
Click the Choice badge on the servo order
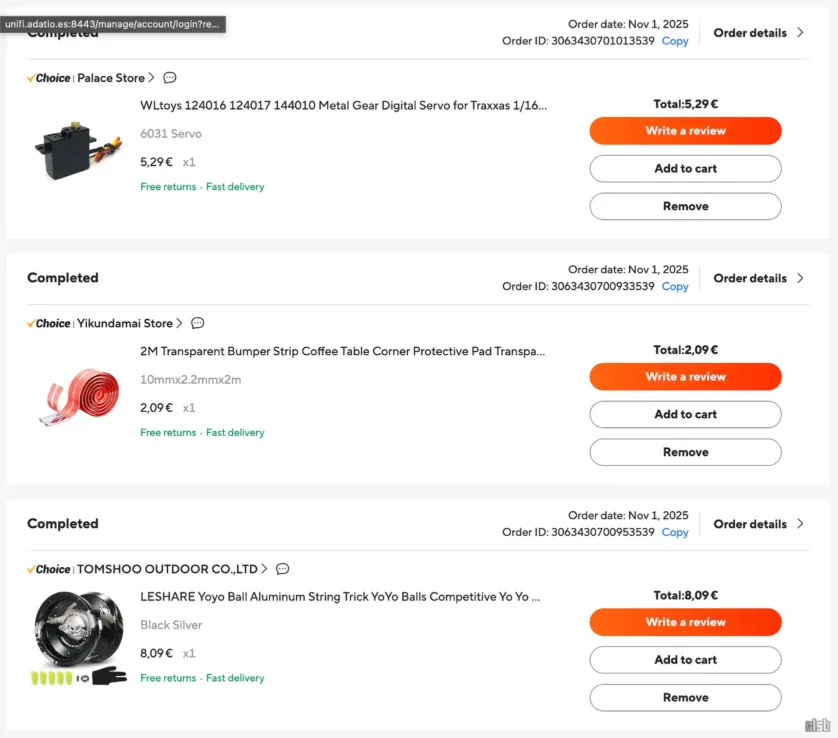pyautogui.click(x=48, y=77)
